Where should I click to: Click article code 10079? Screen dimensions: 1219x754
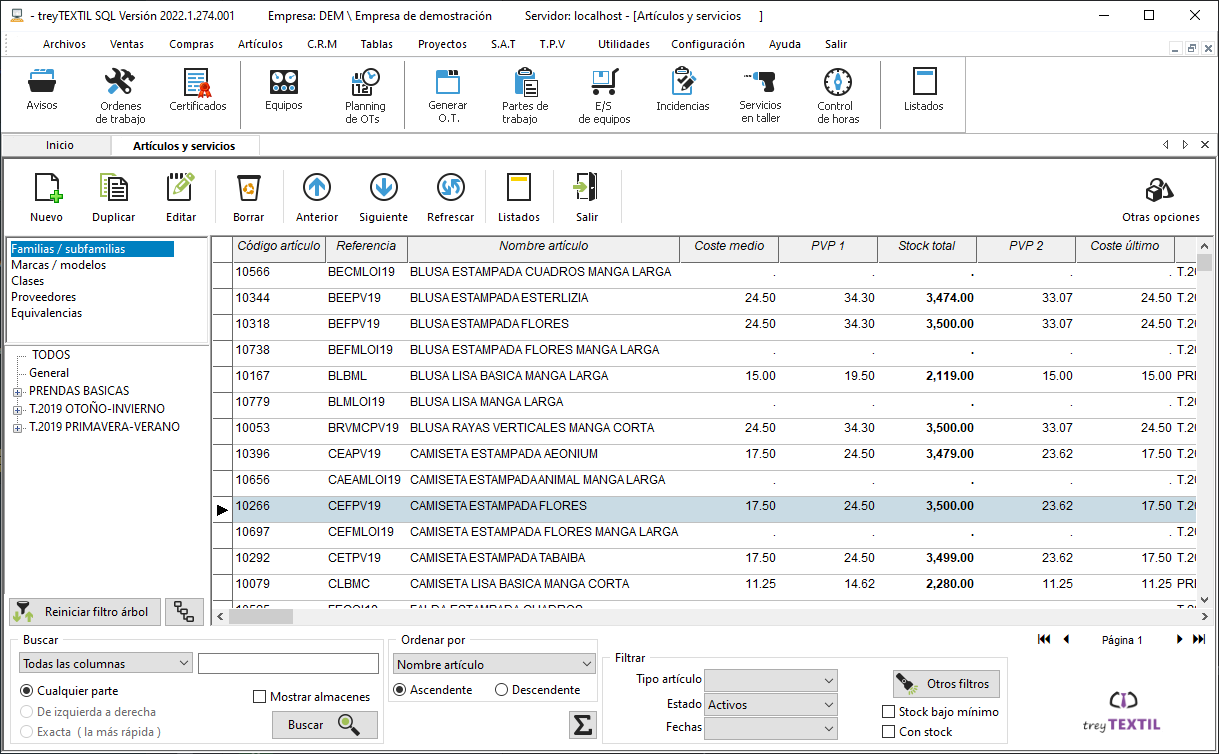[x=252, y=584]
